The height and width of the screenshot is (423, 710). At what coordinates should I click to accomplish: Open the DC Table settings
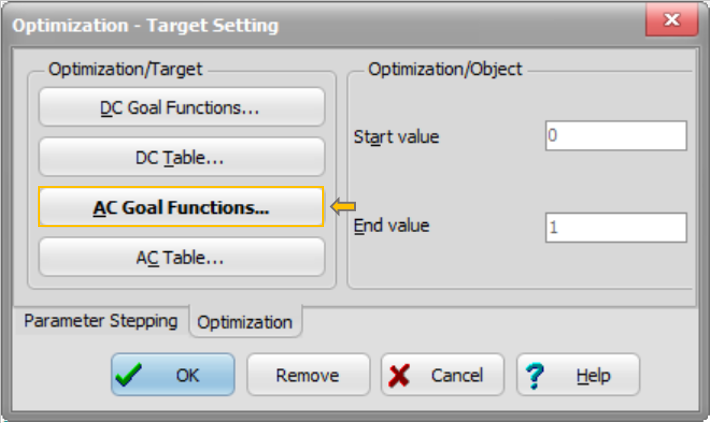pos(181,157)
